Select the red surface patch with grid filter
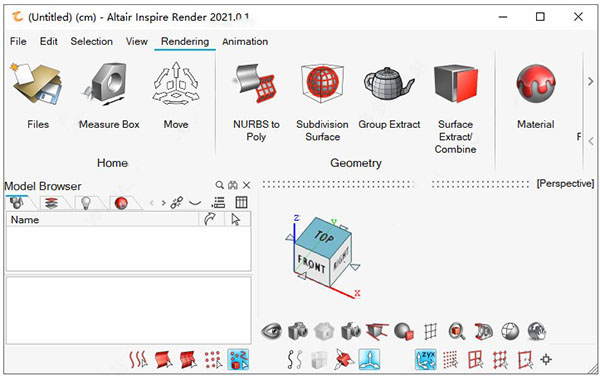The height and width of the screenshot is (376, 600). coord(188,360)
